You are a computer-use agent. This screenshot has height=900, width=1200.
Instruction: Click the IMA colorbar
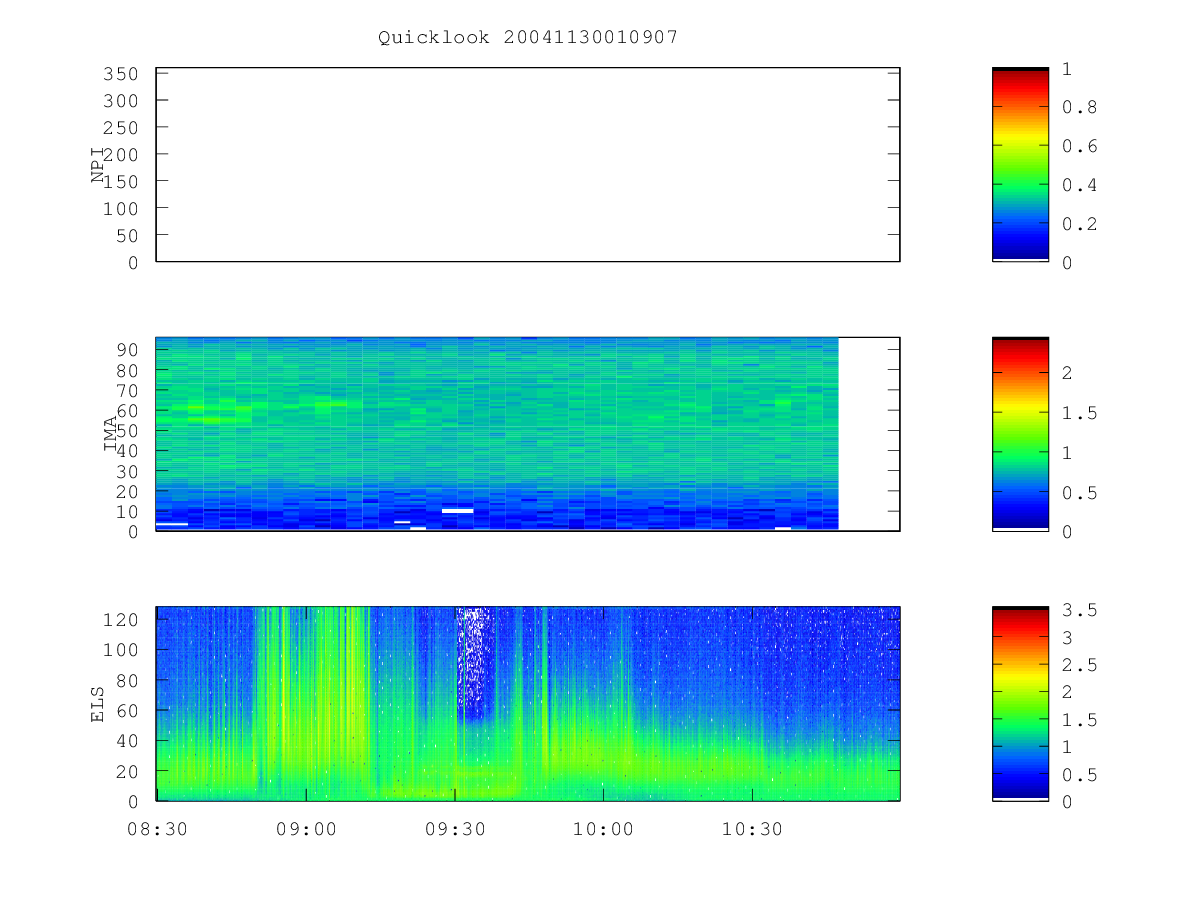coord(1020,434)
